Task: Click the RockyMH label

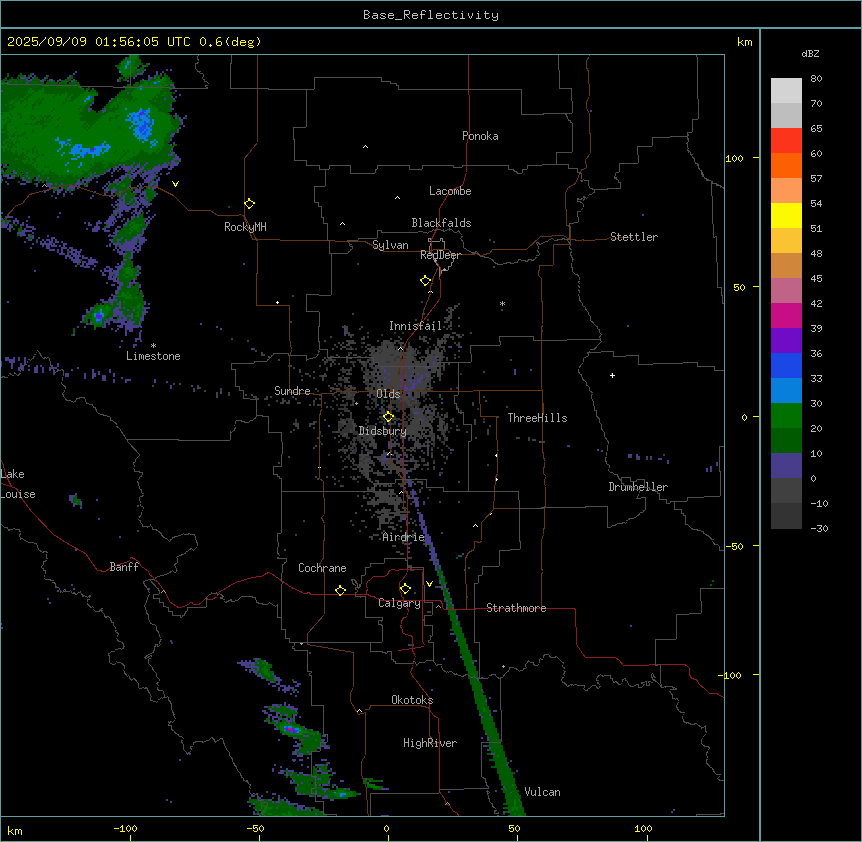Action: [245, 227]
